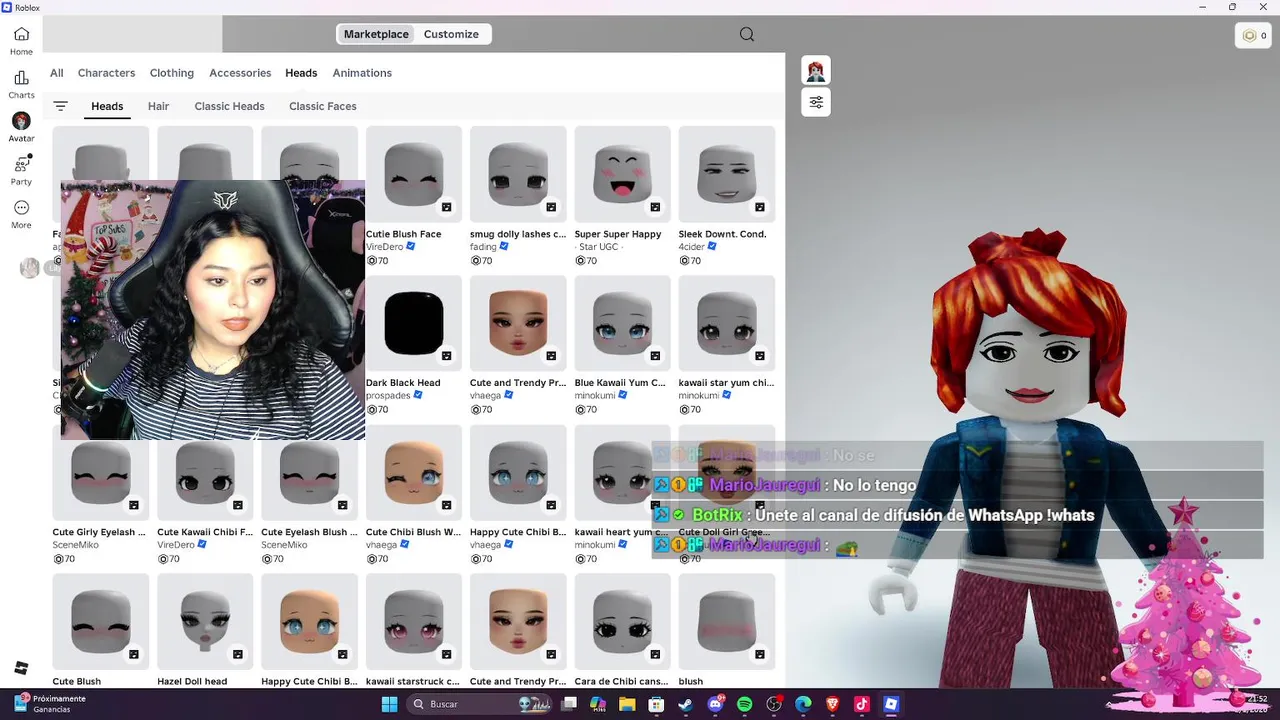Select the Cute Chibi Blush W head
The image size is (1280, 720).
click(x=414, y=473)
